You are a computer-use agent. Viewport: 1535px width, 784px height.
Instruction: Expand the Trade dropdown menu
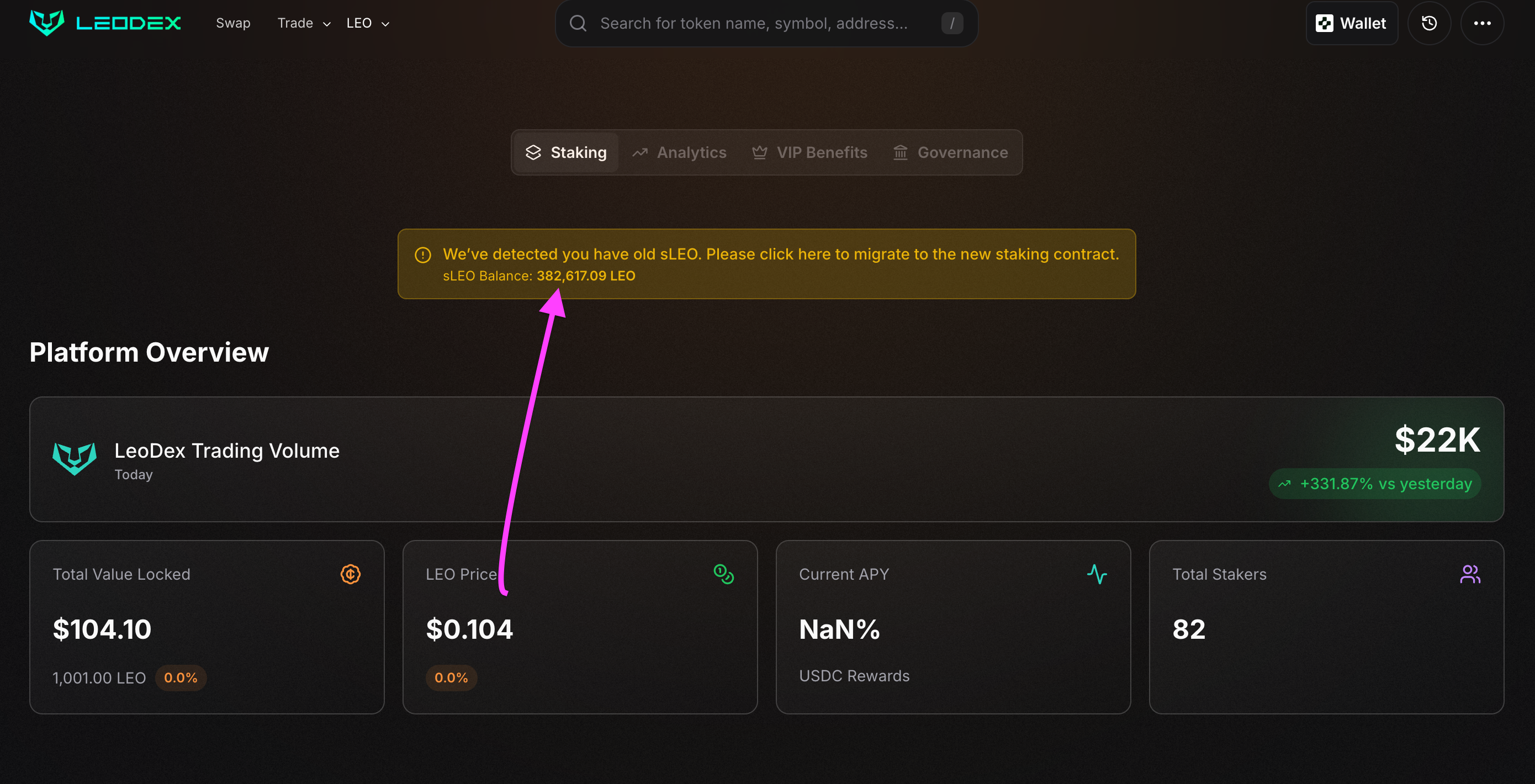[303, 23]
